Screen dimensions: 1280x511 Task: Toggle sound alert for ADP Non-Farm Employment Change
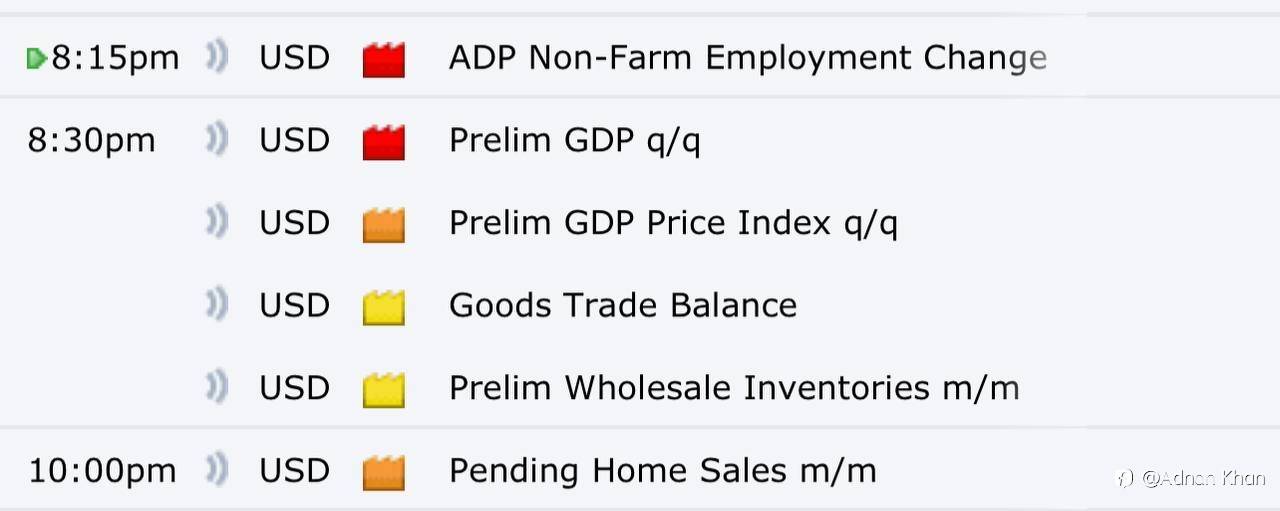coord(216,58)
